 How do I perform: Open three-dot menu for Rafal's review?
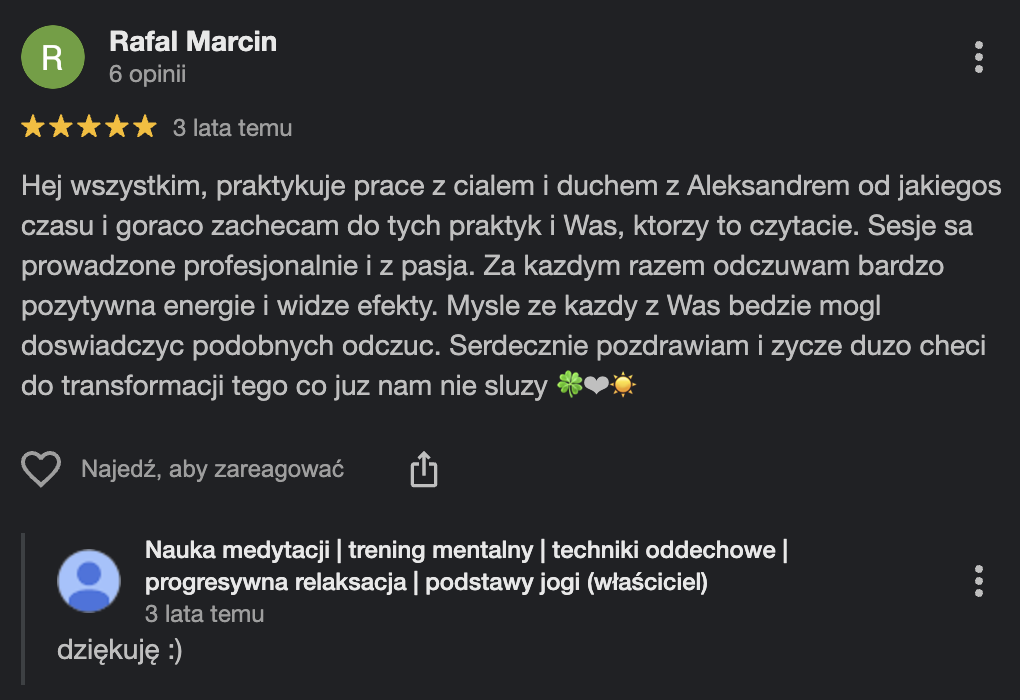click(x=978, y=57)
